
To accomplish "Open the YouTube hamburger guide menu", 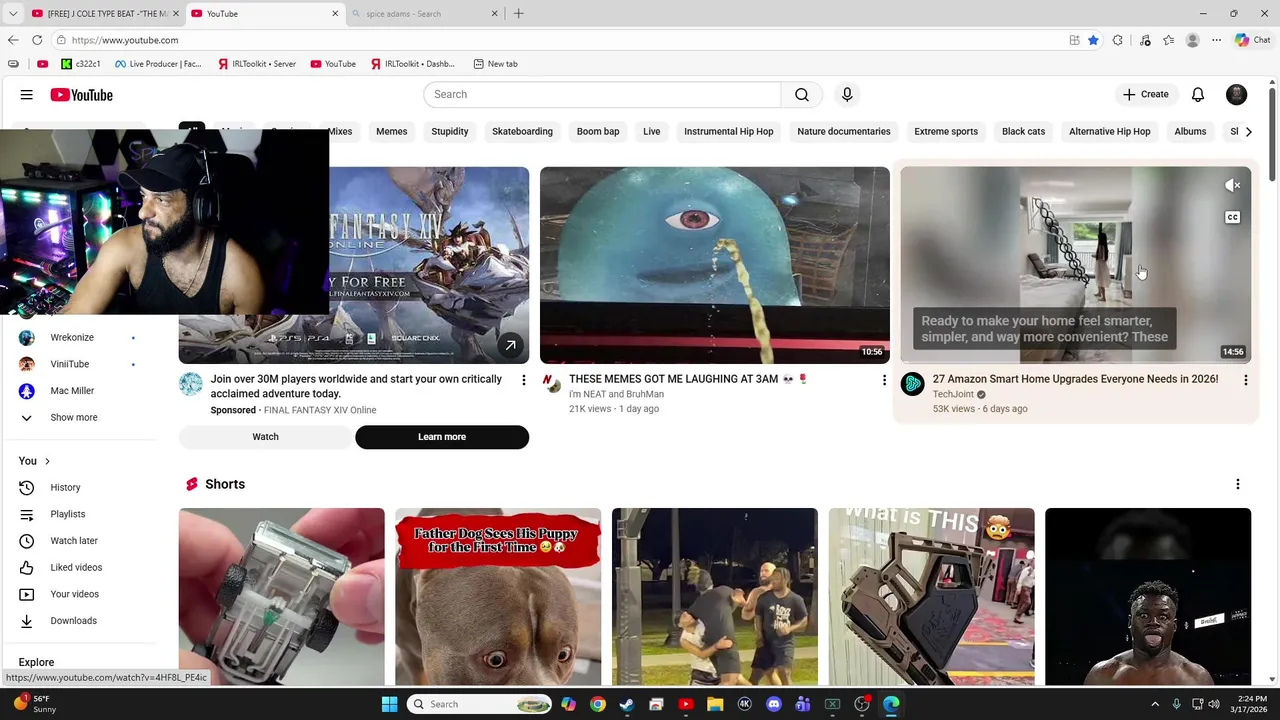I will click(27, 95).
